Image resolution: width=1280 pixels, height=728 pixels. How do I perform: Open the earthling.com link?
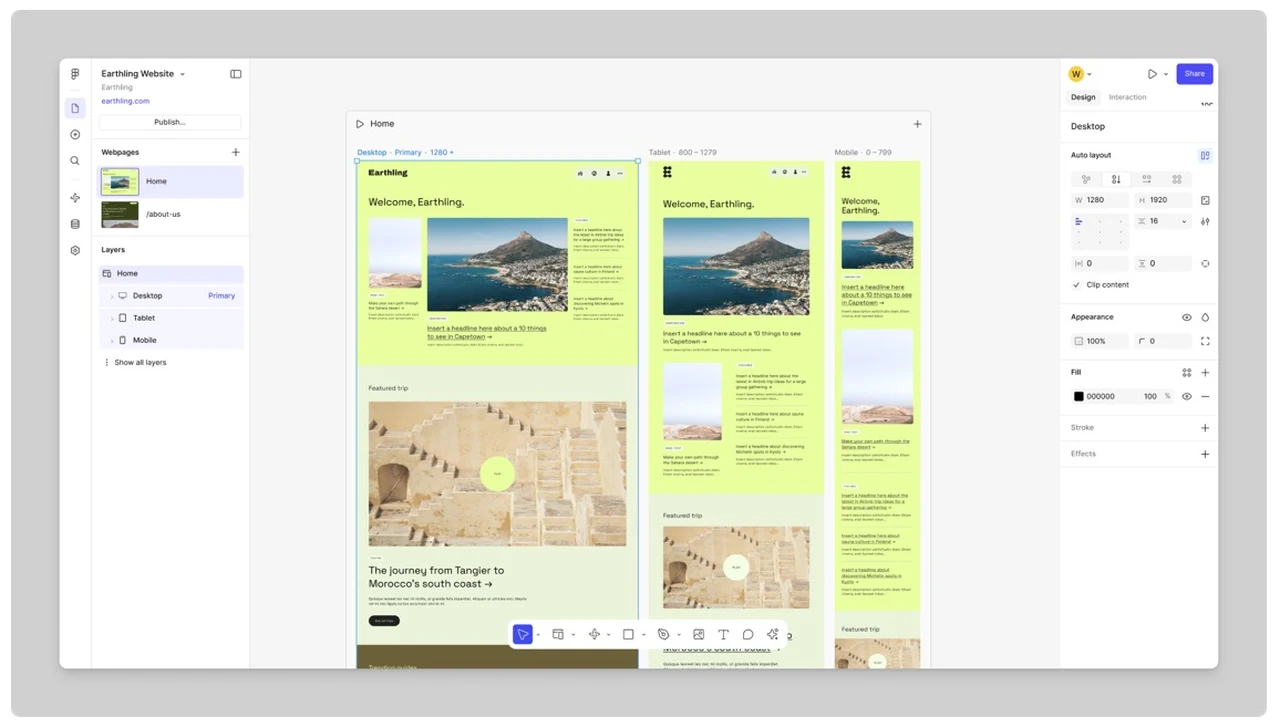pyautogui.click(x=125, y=100)
